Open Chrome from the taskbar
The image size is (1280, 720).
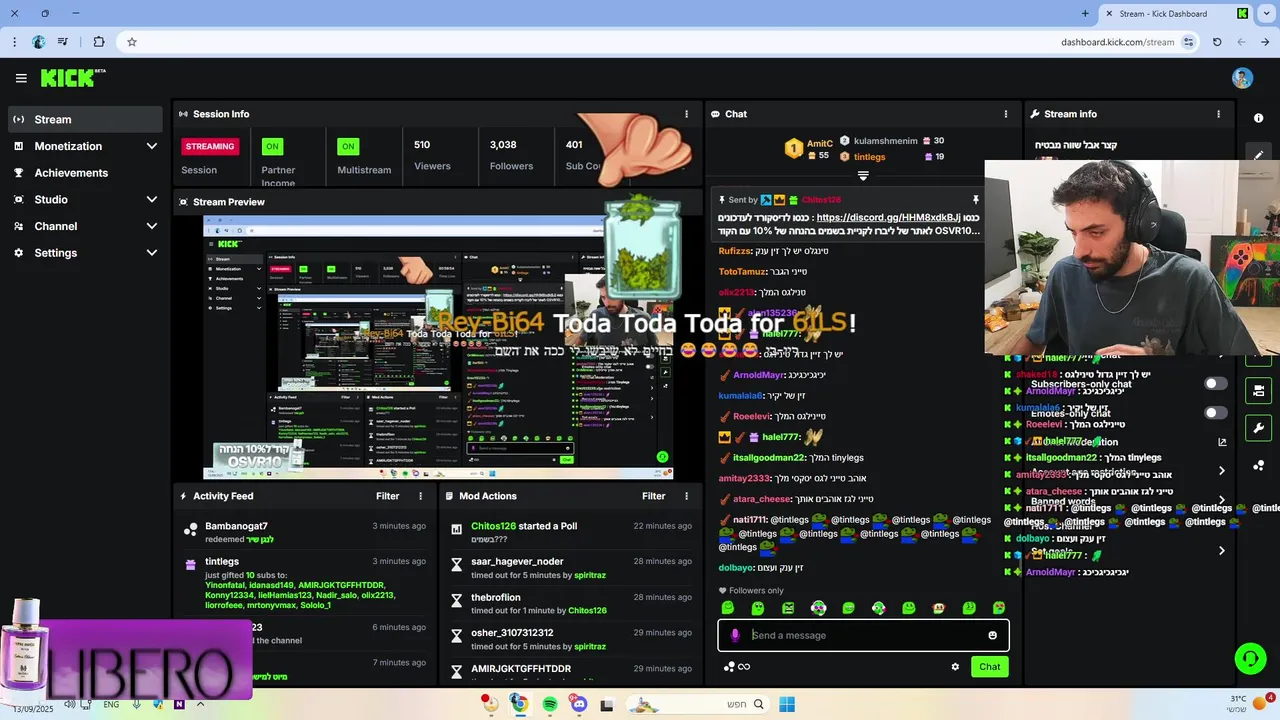click(519, 704)
